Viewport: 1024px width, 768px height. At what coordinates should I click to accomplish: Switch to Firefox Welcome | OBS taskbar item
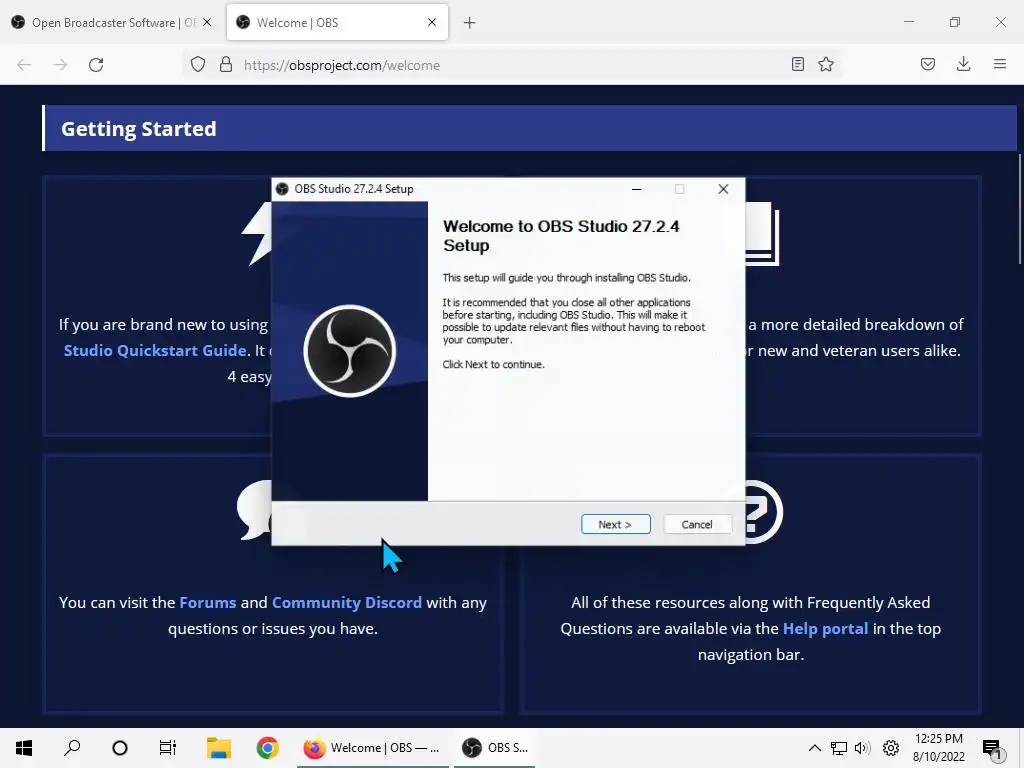coord(372,748)
